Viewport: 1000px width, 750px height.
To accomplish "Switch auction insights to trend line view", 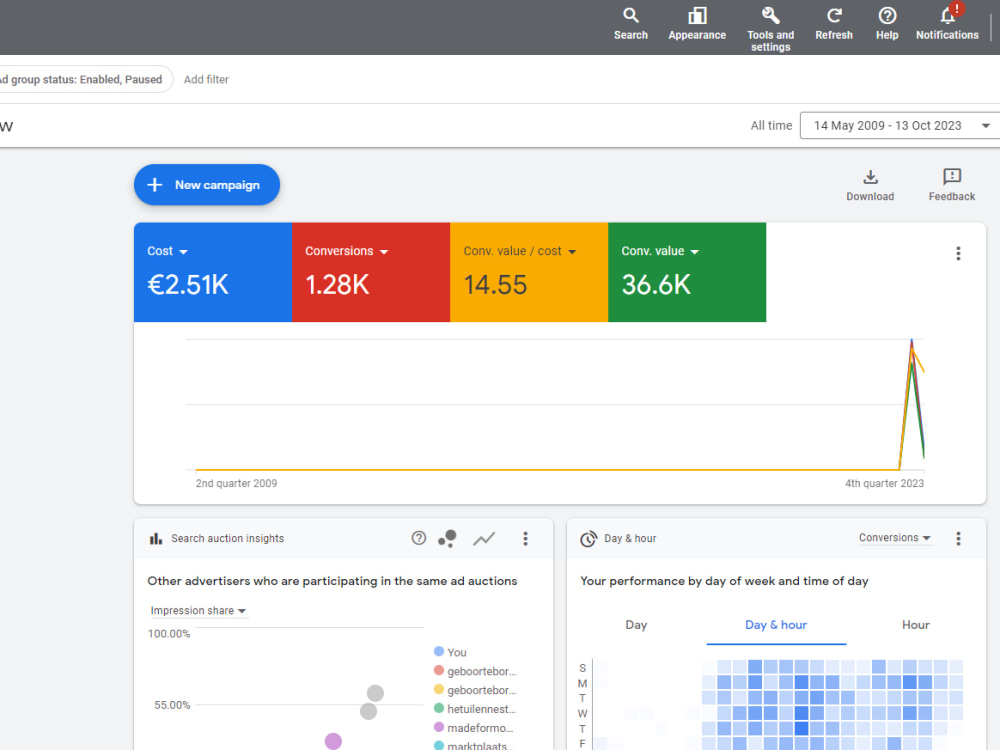I will pos(484,538).
